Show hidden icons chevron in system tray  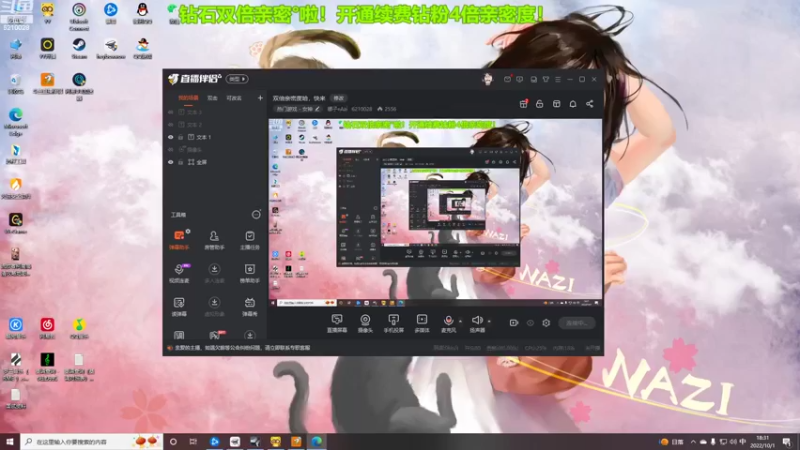(693, 442)
